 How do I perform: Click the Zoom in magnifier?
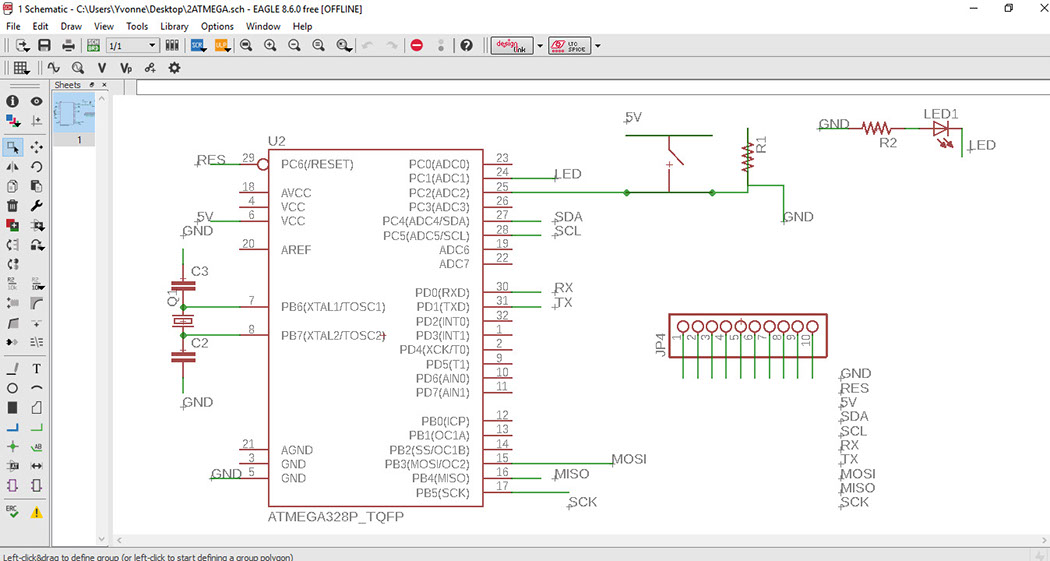tap(271, 46)
